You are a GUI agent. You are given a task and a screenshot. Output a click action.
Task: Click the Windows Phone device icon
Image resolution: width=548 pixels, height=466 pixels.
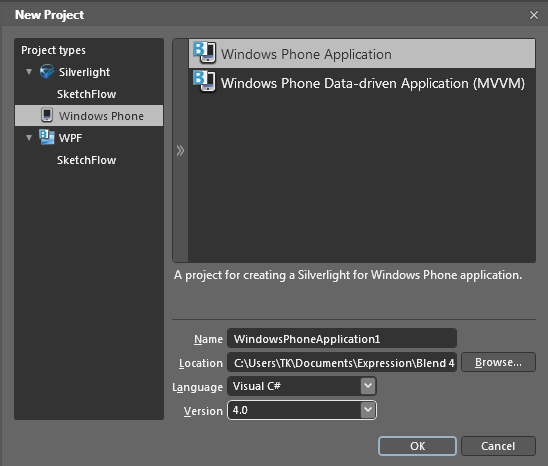pyautogui.click(x=47, y=115)
